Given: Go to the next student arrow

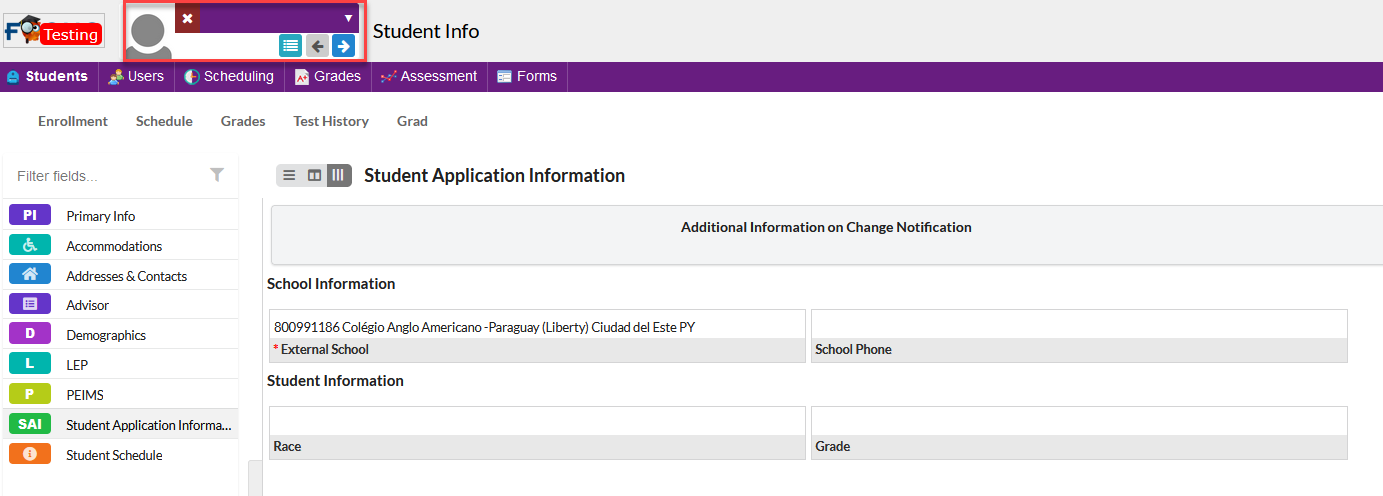Looking at the screenshot, I should pyautogui.click(x=343, y=45).
